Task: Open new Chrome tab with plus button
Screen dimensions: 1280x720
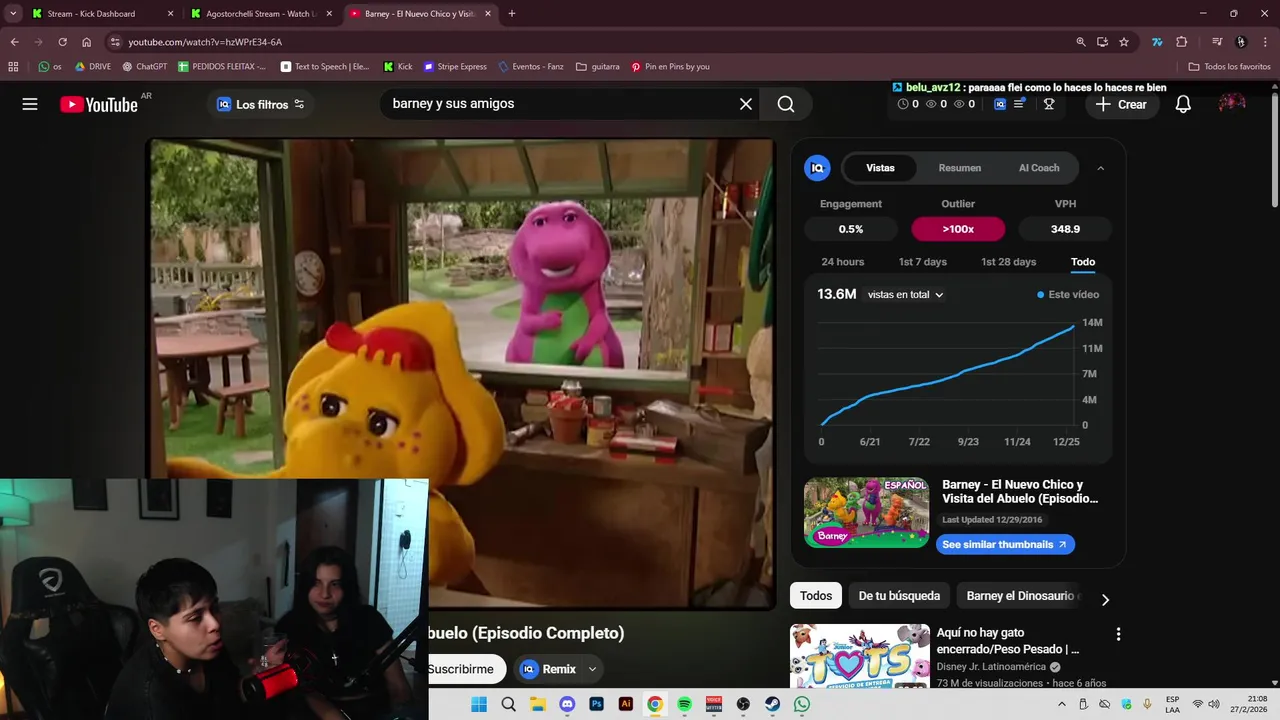Action: point(512,14)
